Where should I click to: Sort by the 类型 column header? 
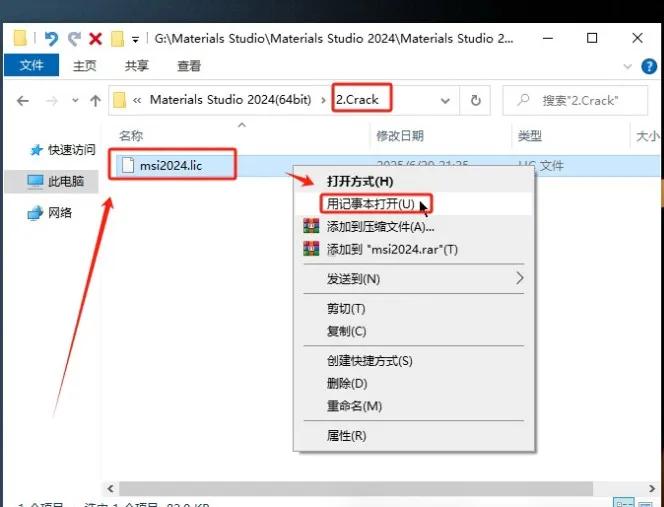pyautogui.click(x=530, y=136)
